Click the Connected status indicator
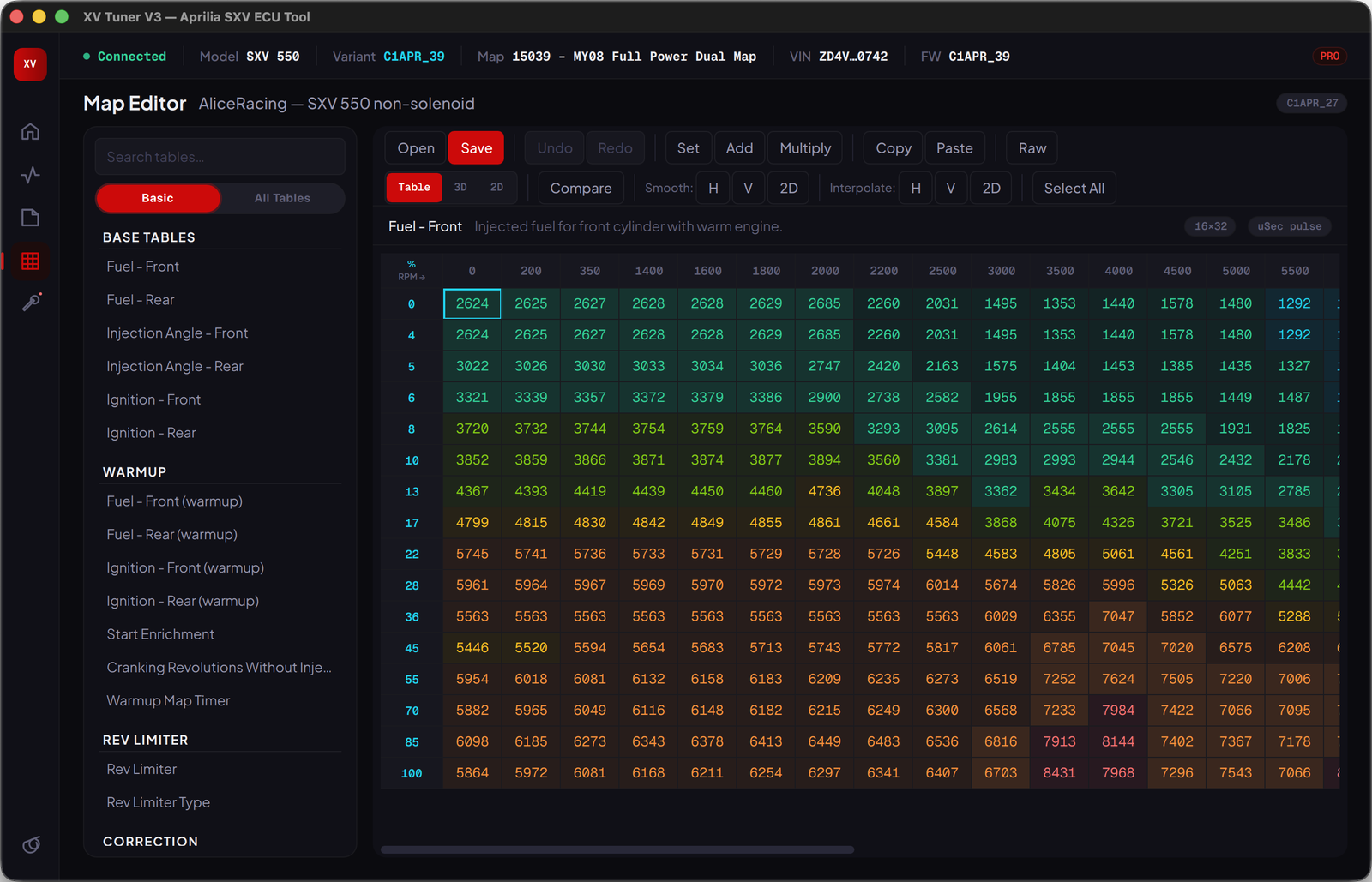This screenshot has height=882, width=1372. [125, 57]
